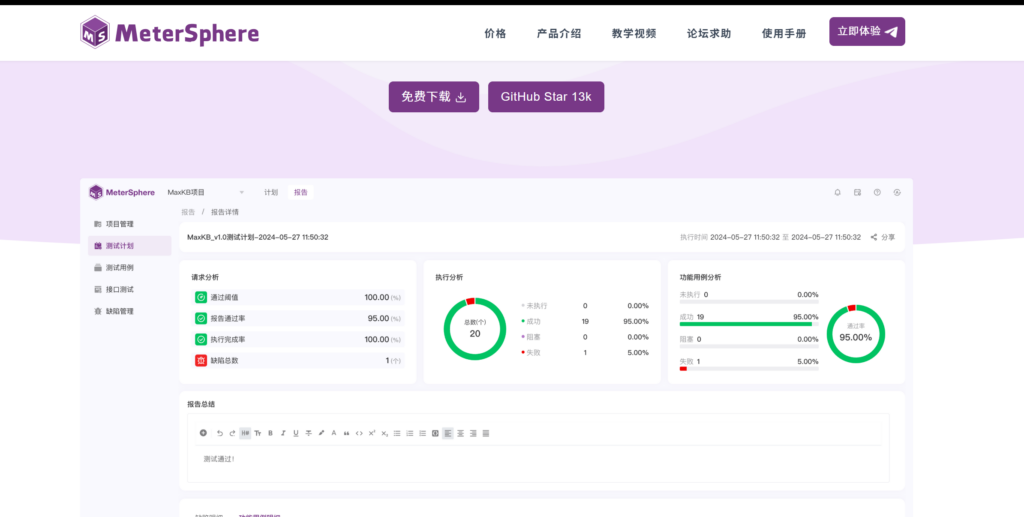Click the plus insert icon in editor toolbar

coord(203,433)
